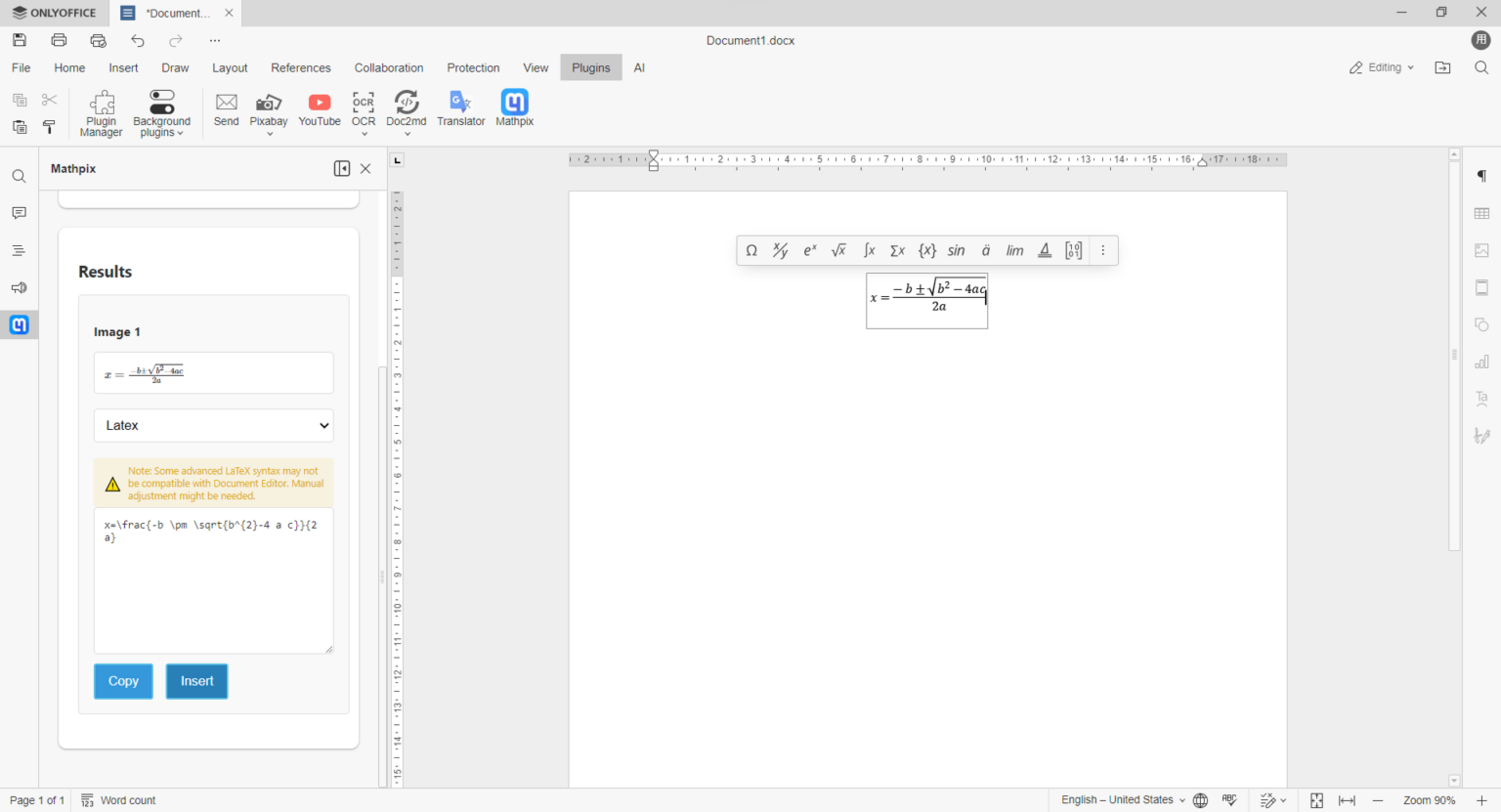Toggle the Mathpix panel docking position
Screen dimensions: 1501x812
coord(341,168)
